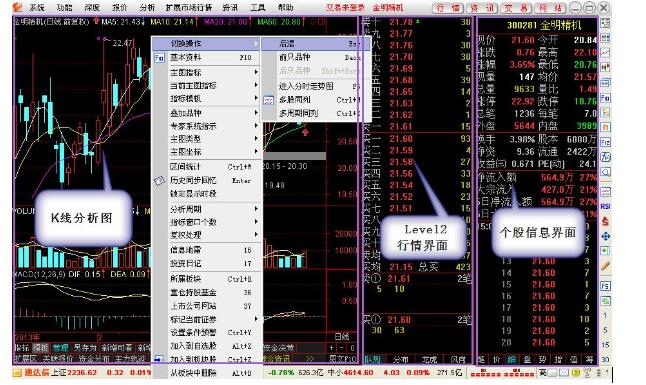Select 前只品种 in the submenu

(x=316, y=57)
